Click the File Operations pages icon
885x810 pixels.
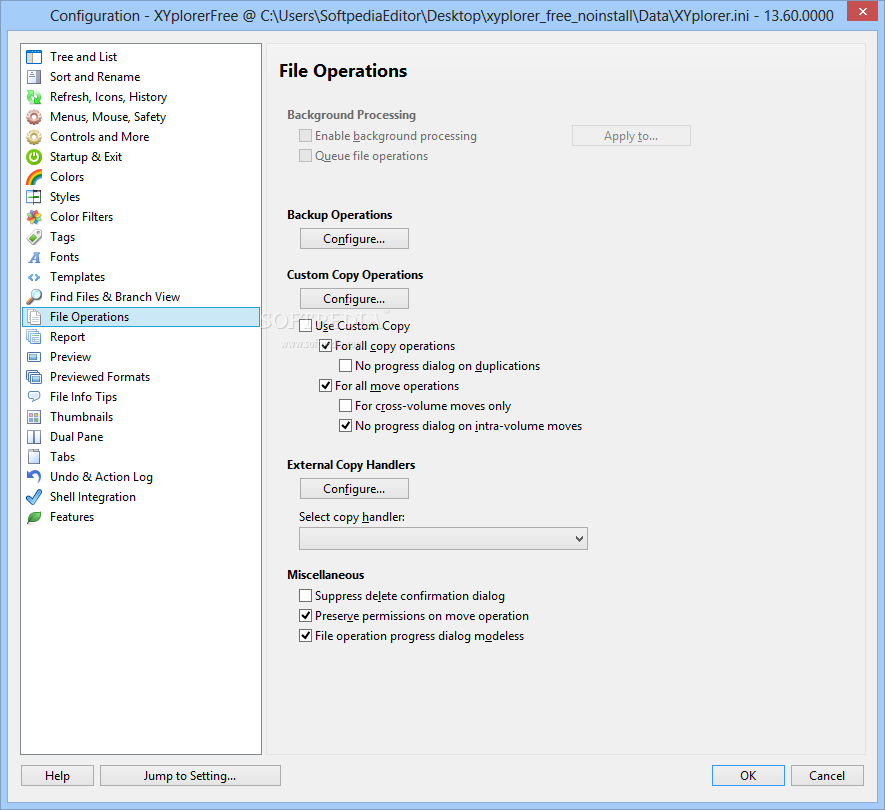pos(34,317)
